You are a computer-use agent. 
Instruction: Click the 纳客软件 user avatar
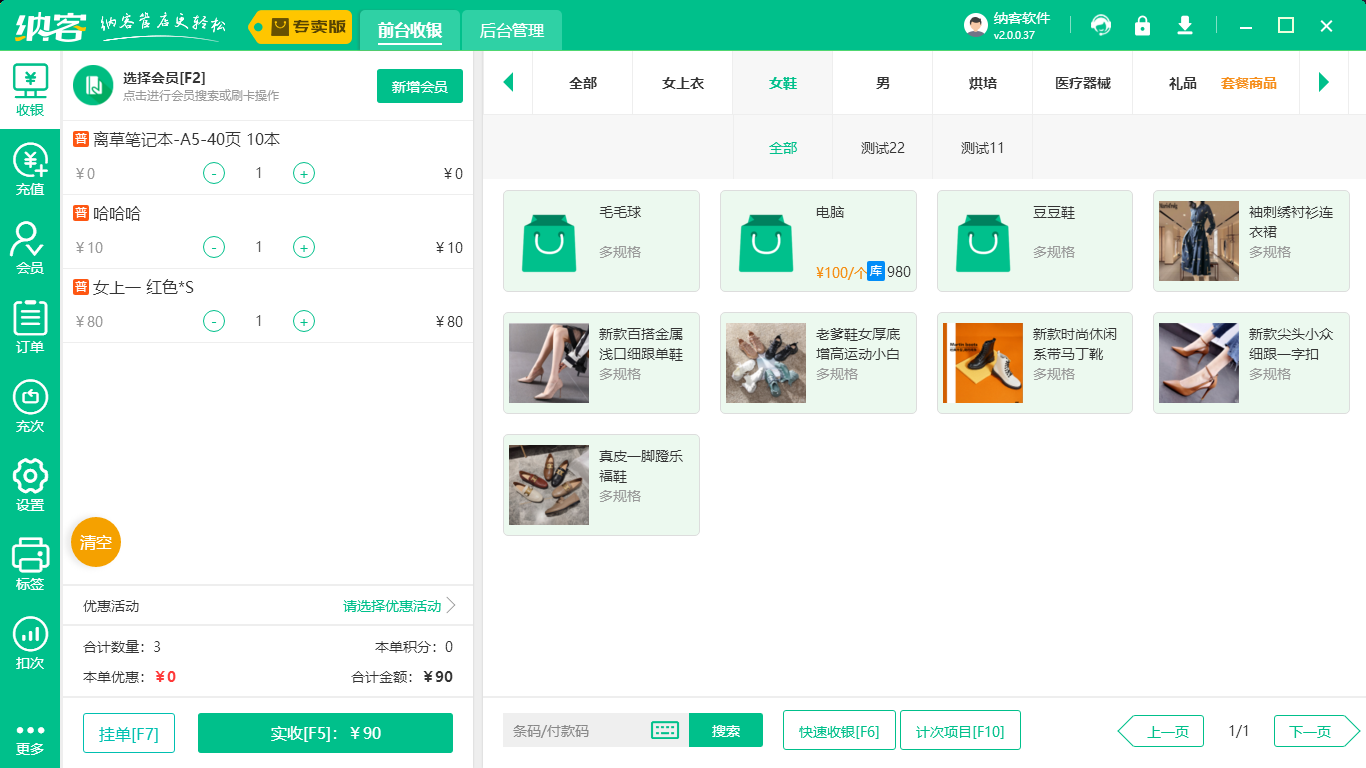[976, 25]
